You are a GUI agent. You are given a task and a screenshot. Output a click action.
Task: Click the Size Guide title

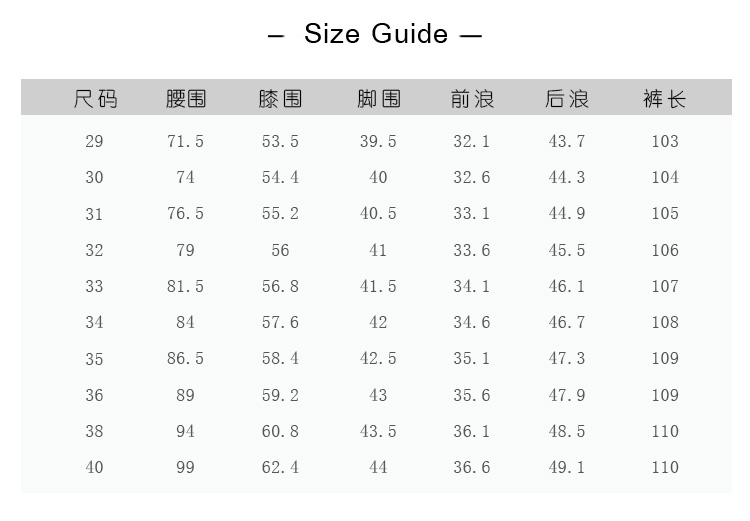pyautogui.click(x=375, y=34)
